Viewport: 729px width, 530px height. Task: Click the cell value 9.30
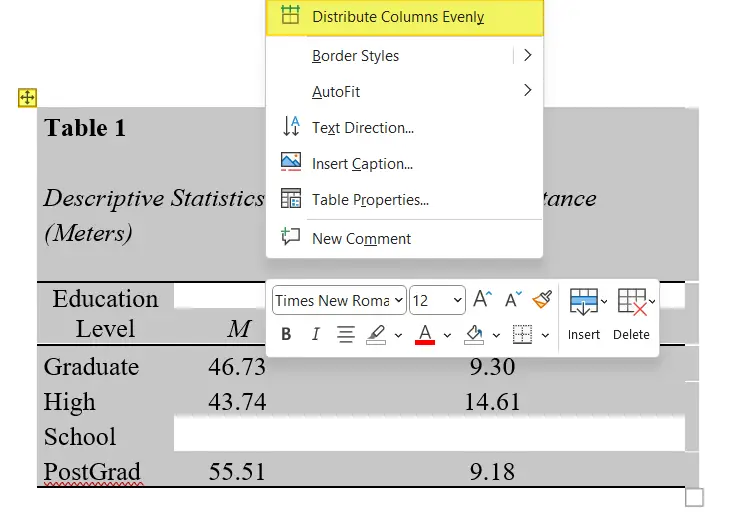(492, 367)
